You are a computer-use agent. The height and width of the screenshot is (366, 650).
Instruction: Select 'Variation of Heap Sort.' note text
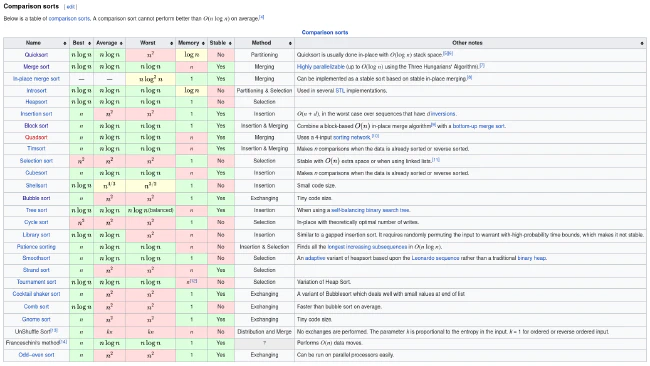(324, 282)
